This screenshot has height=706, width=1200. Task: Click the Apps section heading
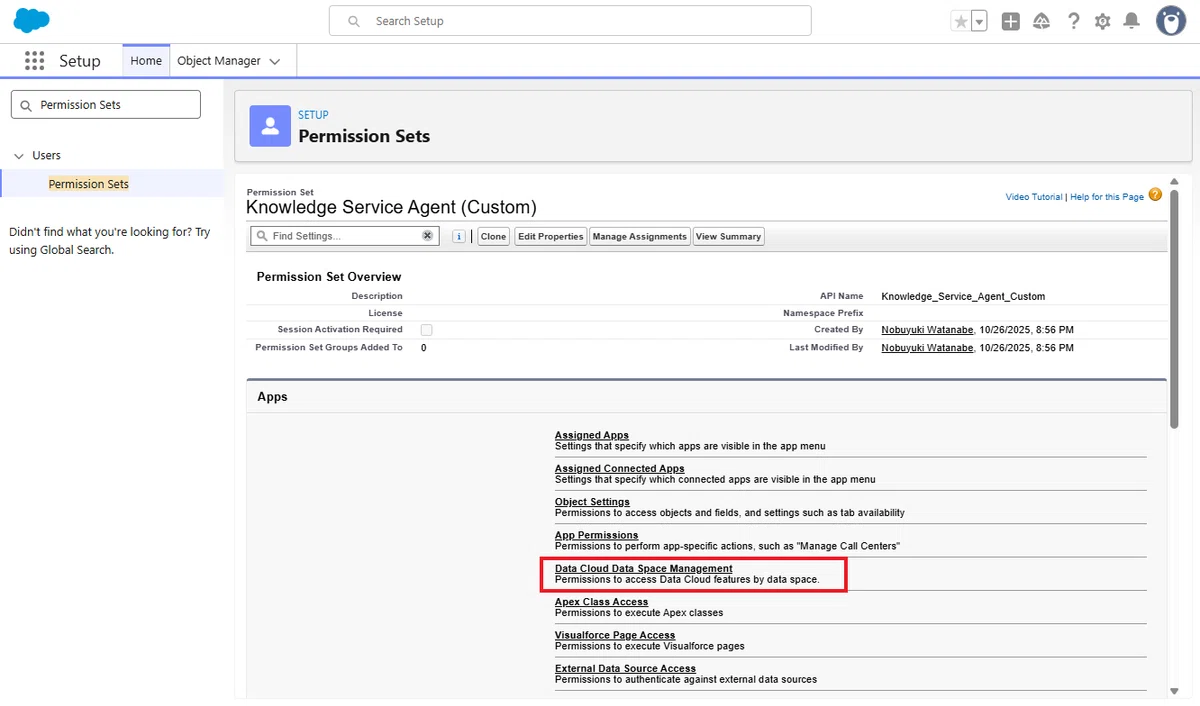click(x=272, y=397)
